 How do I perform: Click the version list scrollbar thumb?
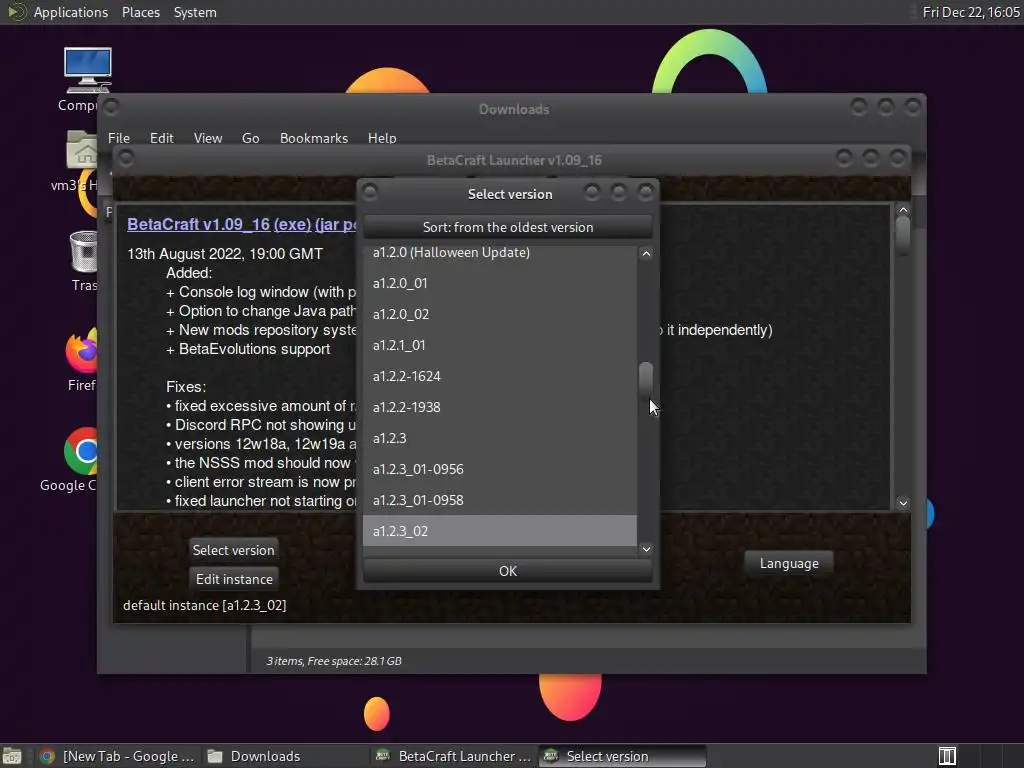point(646,381)
